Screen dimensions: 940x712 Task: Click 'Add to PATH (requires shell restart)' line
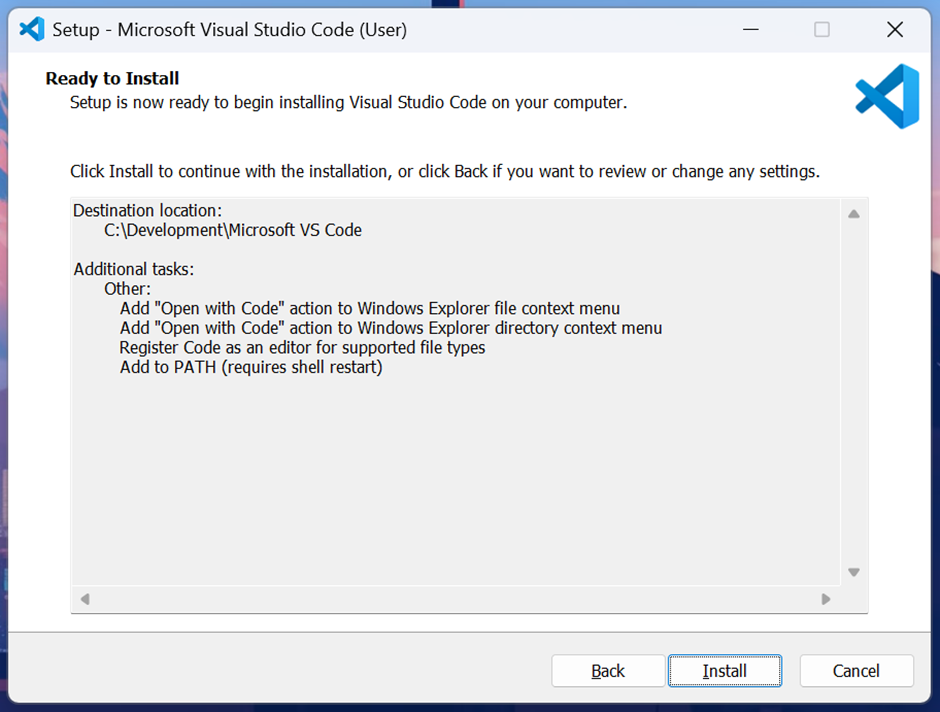[251, 367]
